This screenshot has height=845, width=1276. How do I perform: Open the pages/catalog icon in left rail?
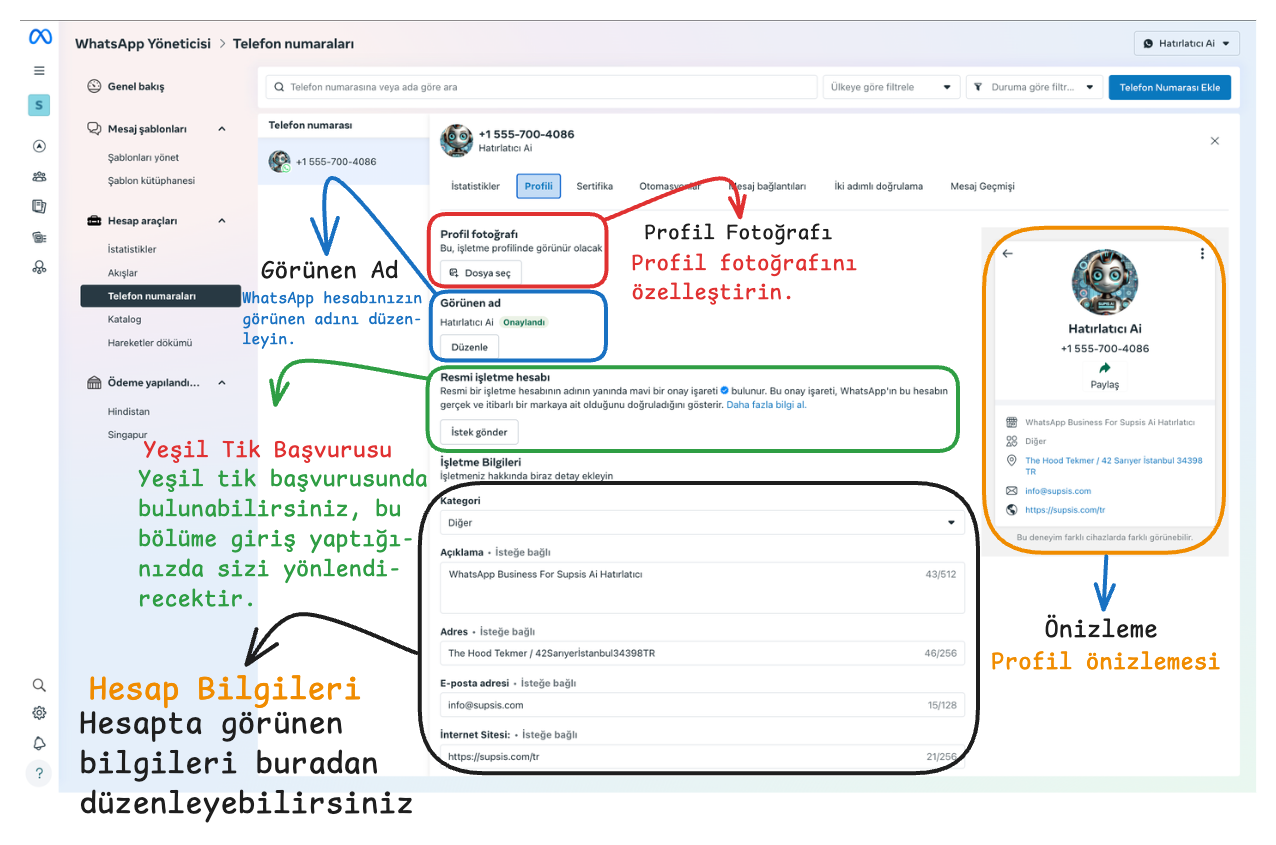point(39,207)
